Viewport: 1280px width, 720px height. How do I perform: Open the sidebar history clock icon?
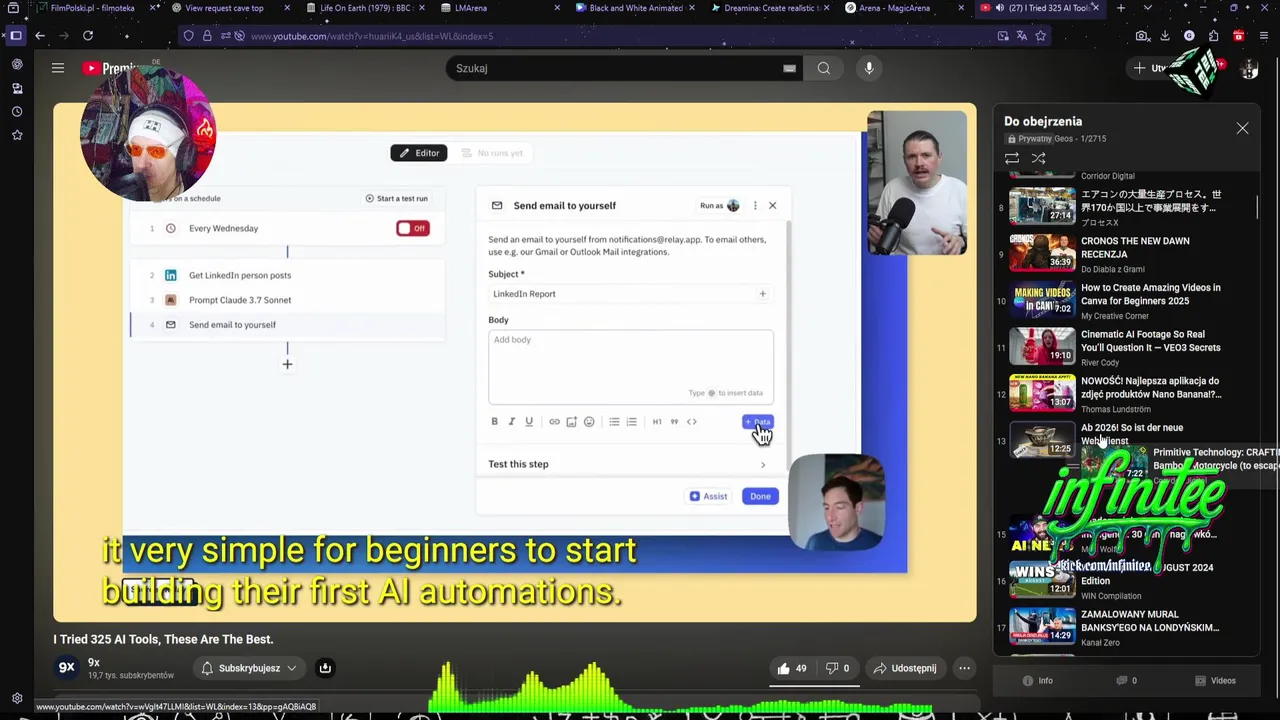17,111
